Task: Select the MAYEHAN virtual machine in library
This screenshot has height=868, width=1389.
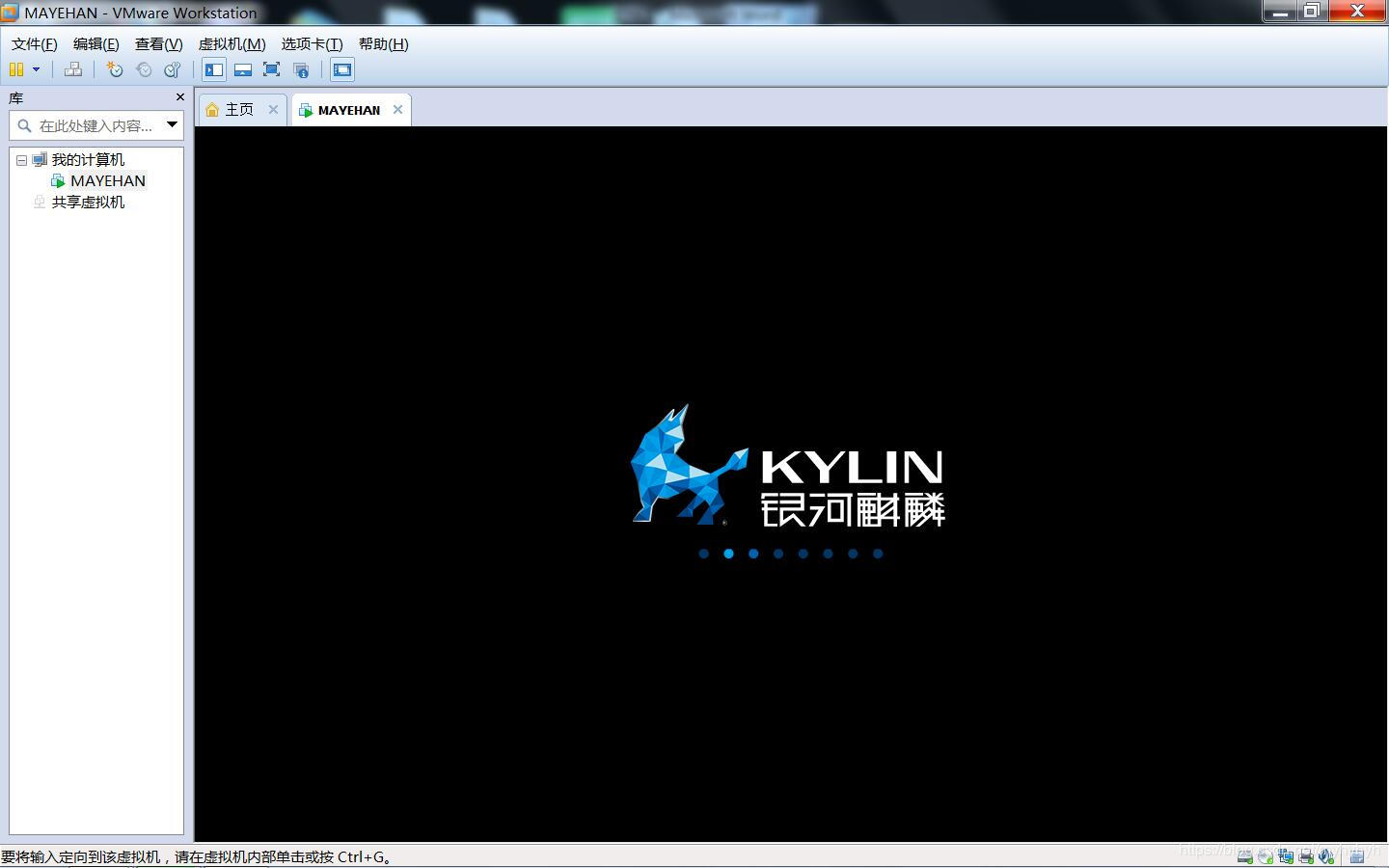Action: (x=107, y=180)
